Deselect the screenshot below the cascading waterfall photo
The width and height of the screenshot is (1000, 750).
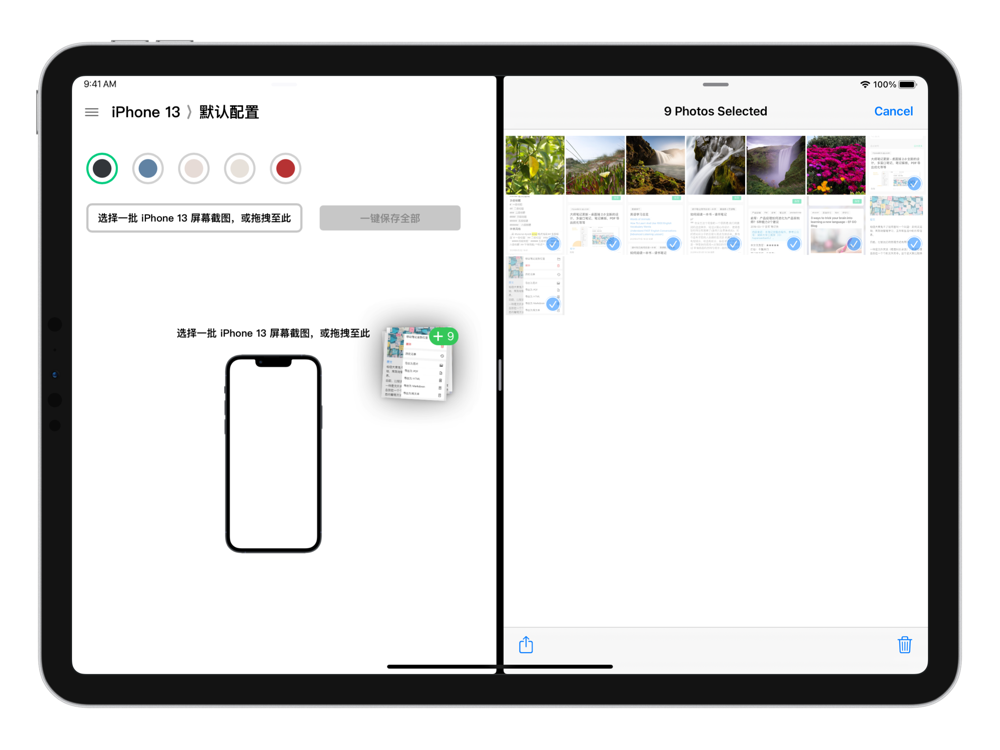pyautogui.click(x=716, y=225)
